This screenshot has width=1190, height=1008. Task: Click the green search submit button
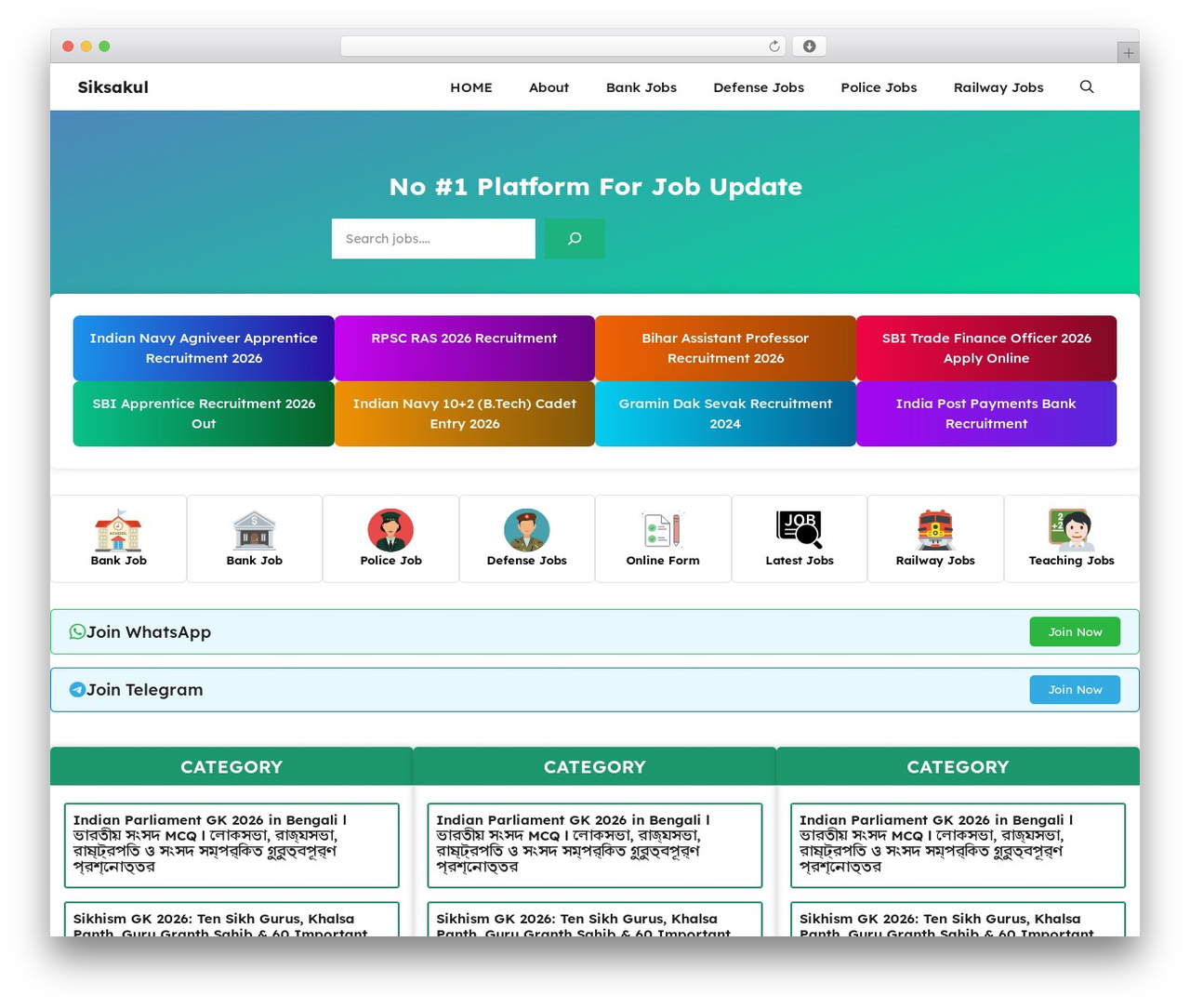[575, 239]
